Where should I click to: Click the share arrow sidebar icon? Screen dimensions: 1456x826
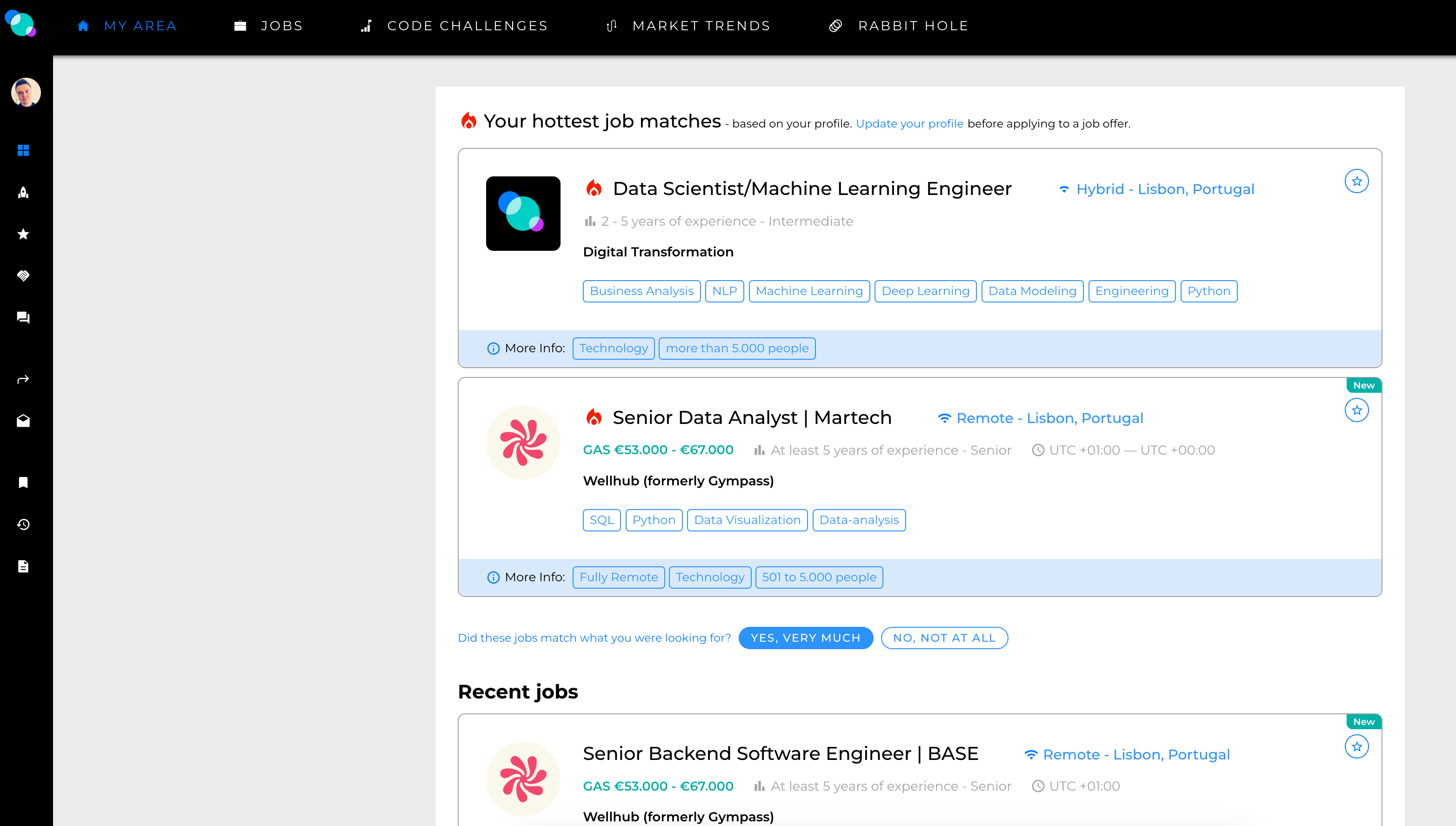tap(23, 380)
